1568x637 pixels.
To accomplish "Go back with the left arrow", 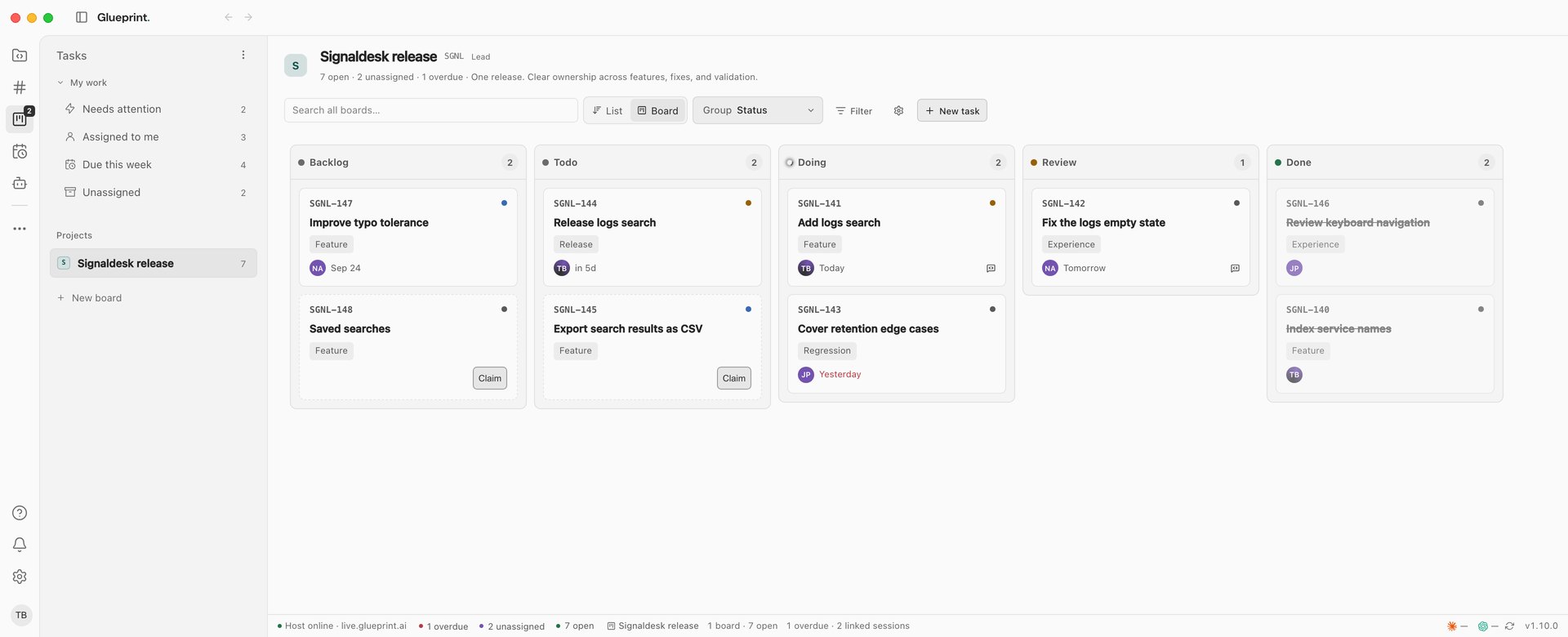I will (229, 17).
